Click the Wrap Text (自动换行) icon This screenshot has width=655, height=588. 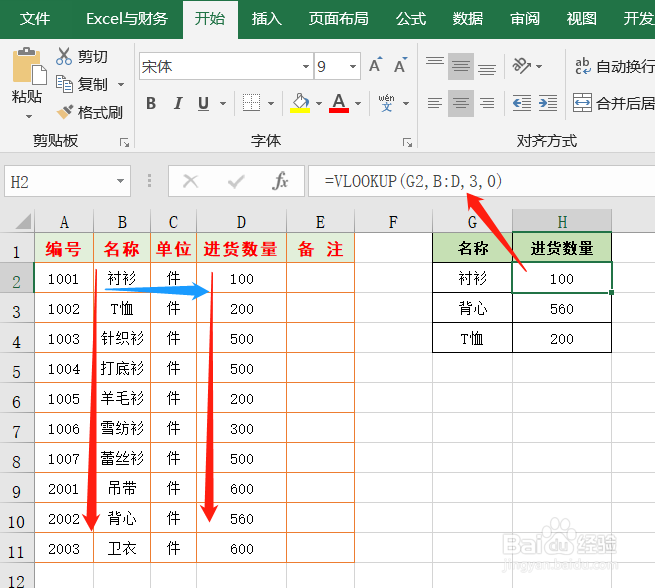coord(583,66)
